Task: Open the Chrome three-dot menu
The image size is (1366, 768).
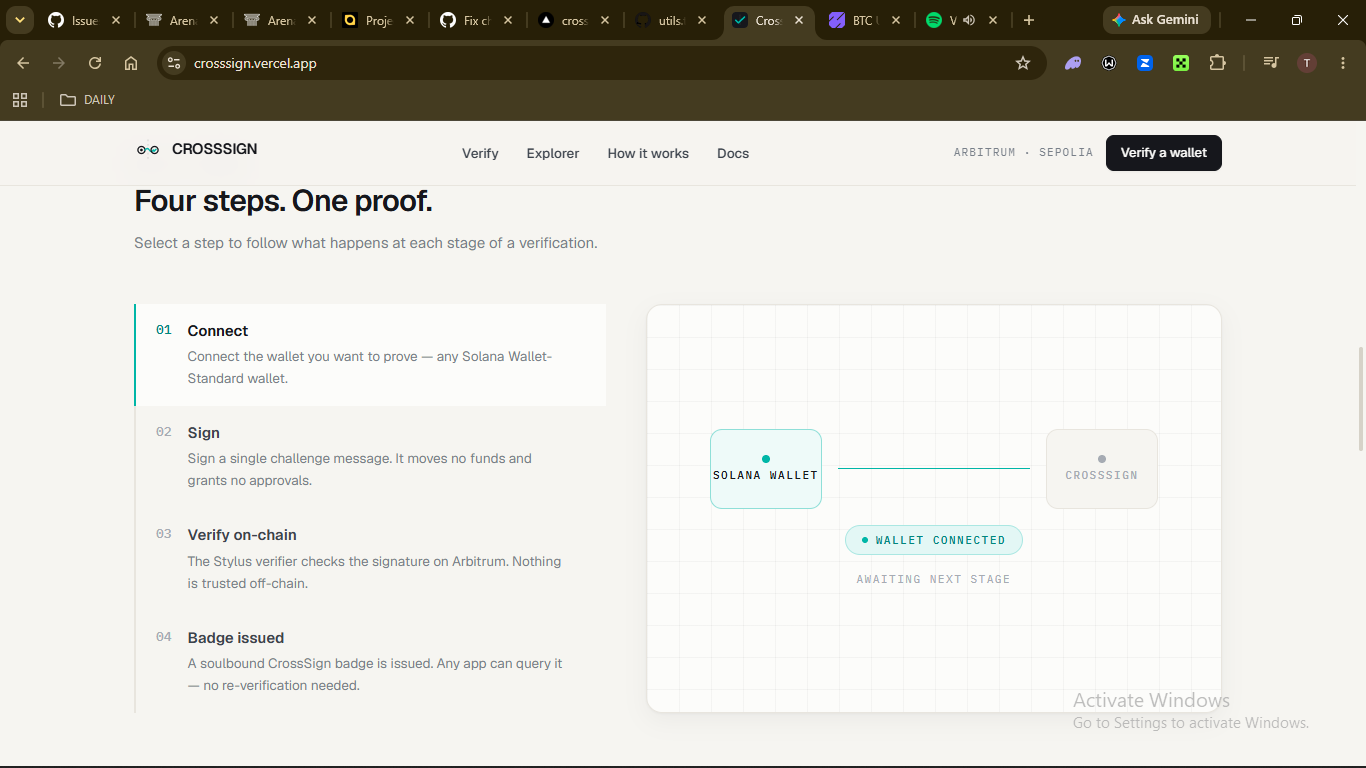Action: coord(1343,63)
